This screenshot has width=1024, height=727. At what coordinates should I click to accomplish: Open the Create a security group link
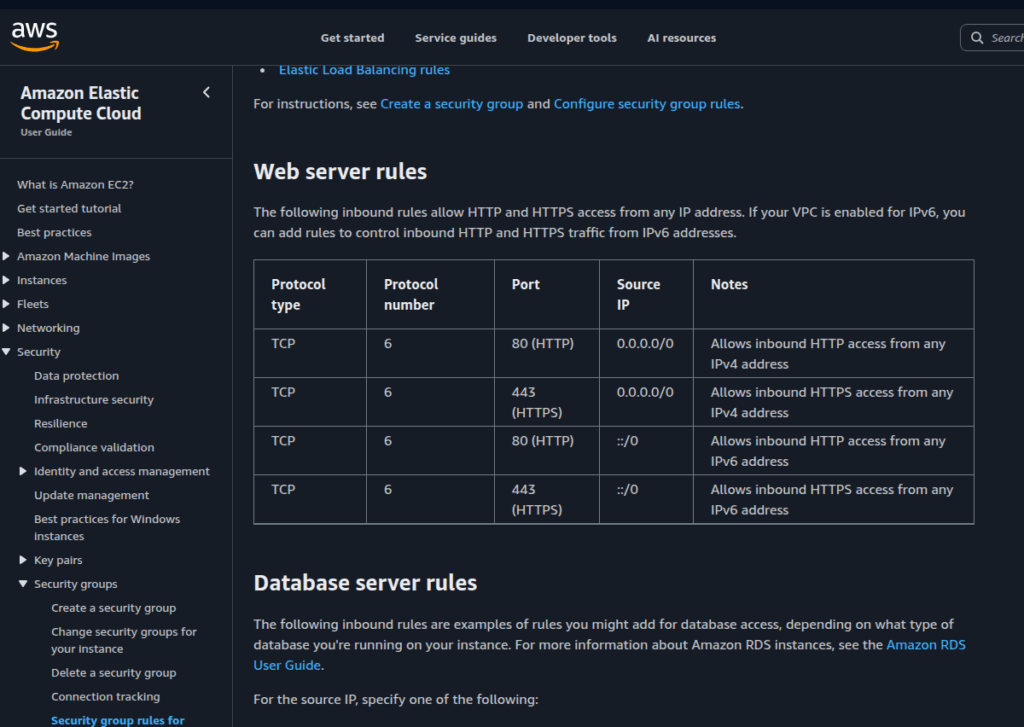click(x=452, y=103)
